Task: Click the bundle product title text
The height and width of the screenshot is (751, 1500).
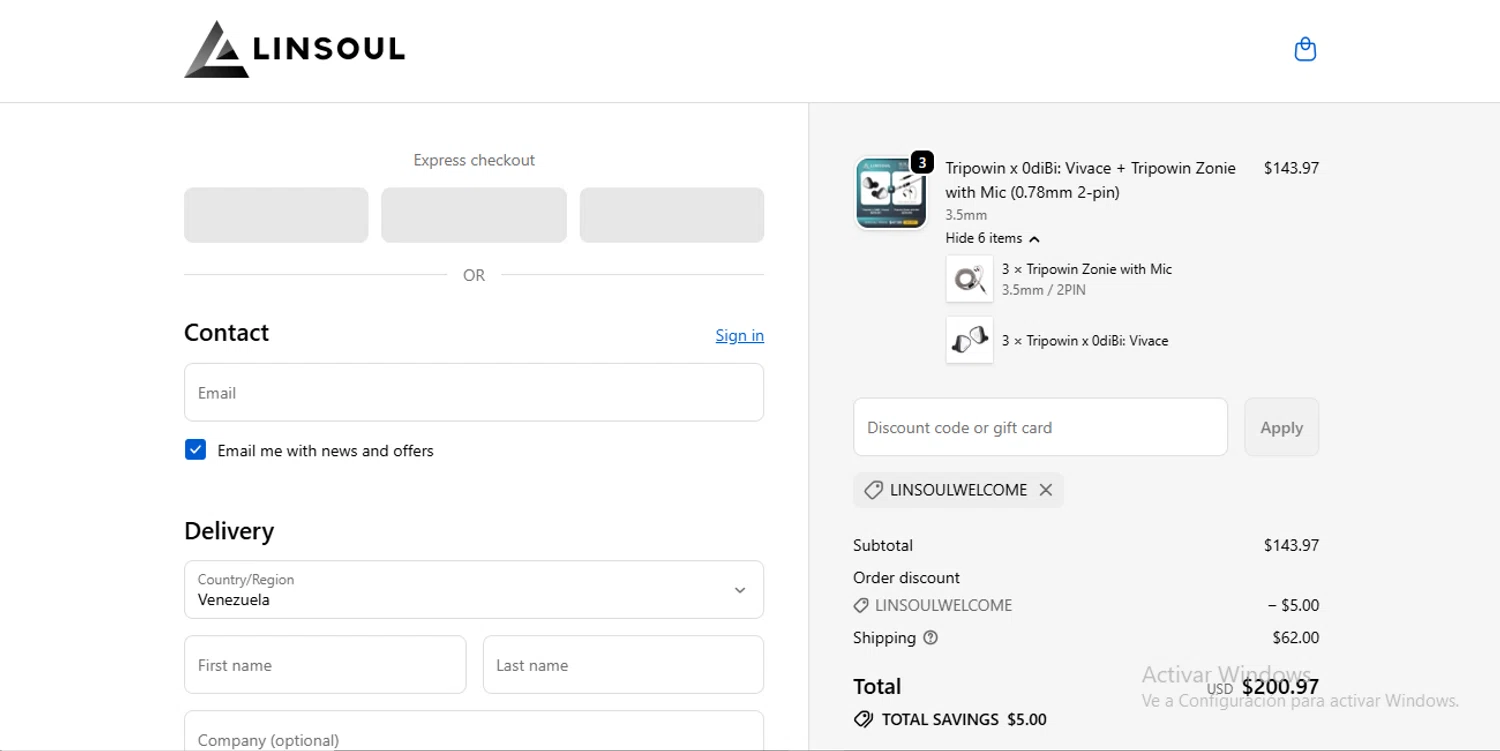Action: point(1090,180)
